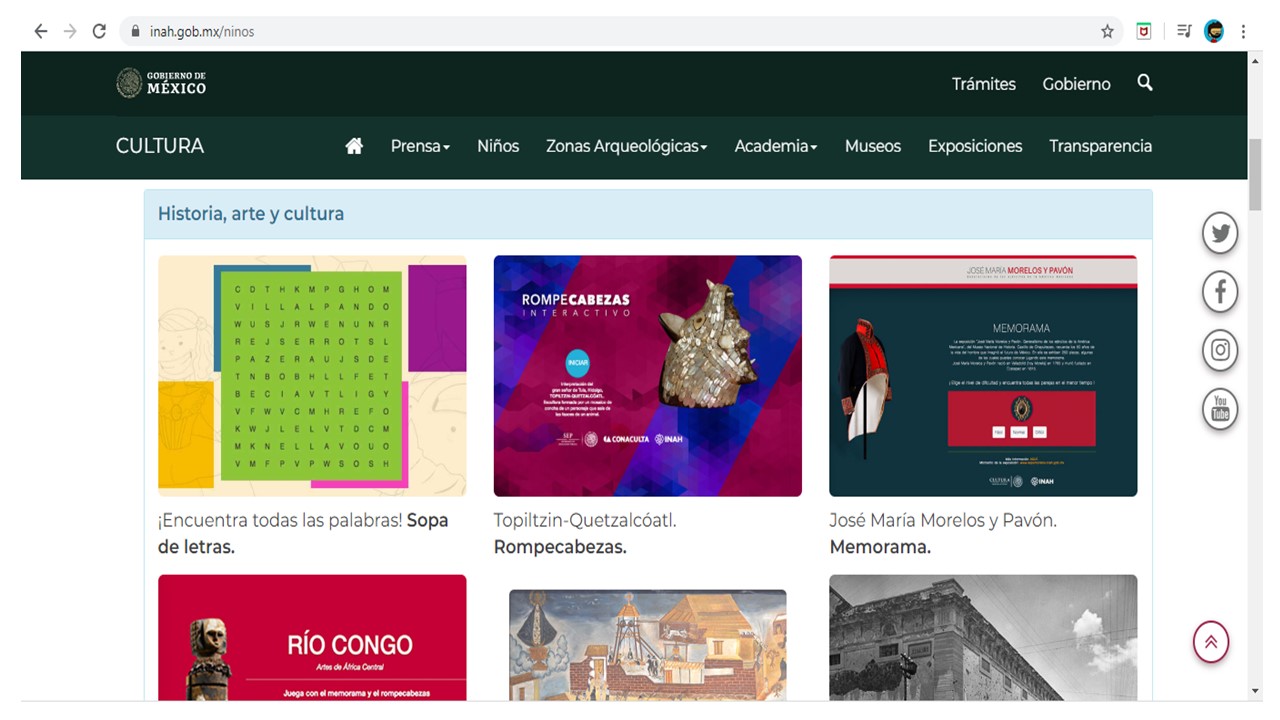Open INAH YouTube channel
The image size is (1280, 720).
coord(1220,409)
